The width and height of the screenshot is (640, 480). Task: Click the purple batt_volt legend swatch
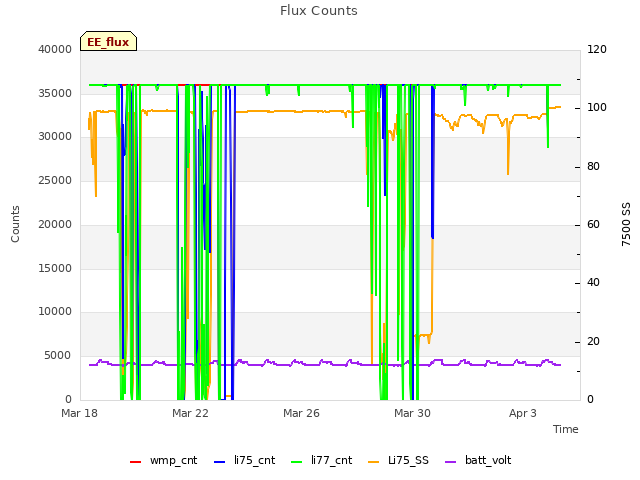pos(450,462)
